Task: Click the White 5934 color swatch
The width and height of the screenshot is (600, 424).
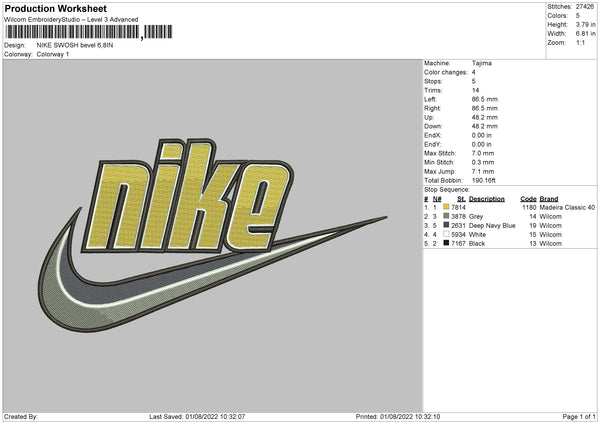Action: (446, 234)
